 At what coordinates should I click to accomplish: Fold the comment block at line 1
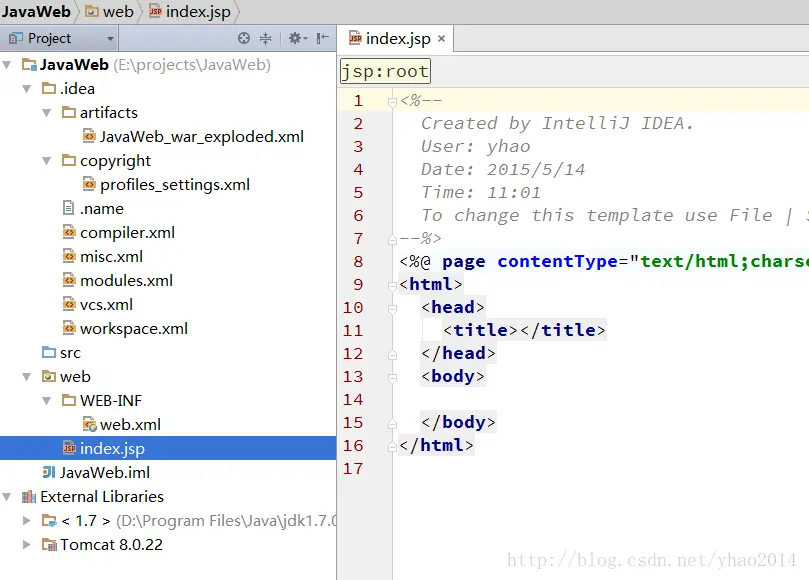tap(392, 102)
